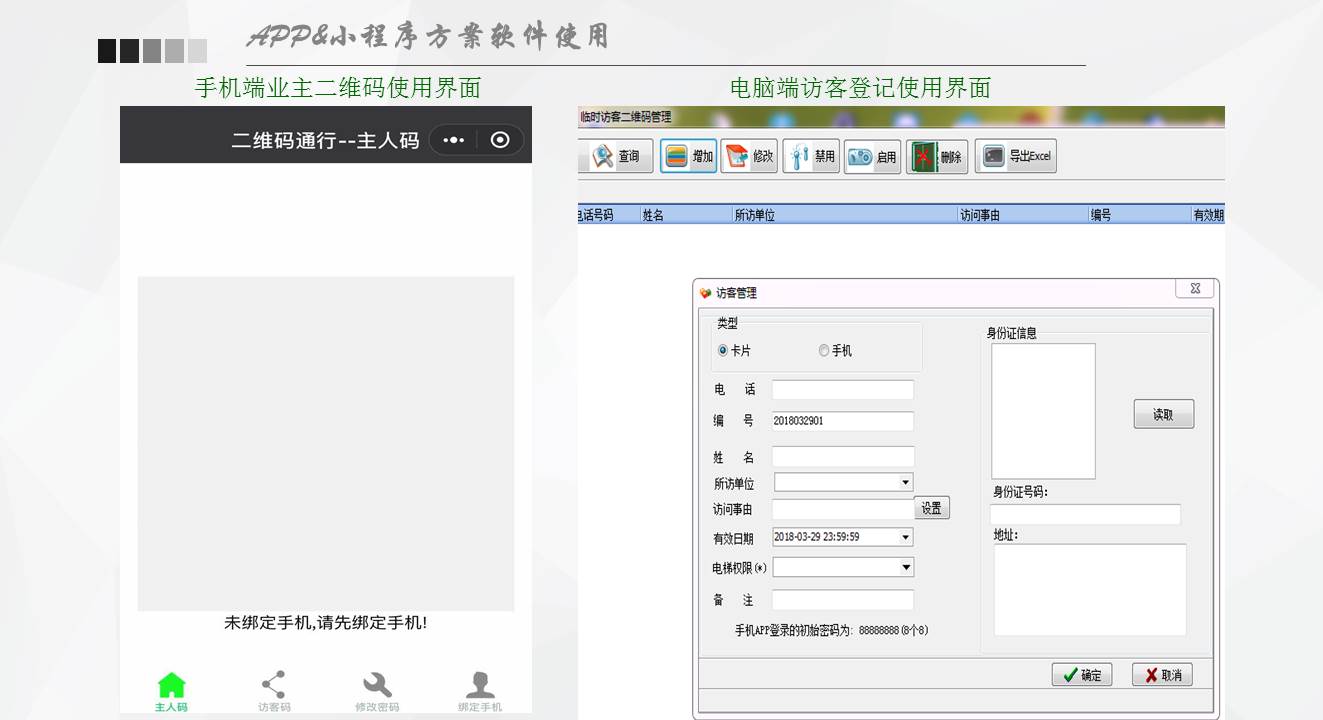Select the 卡片 radio button

point(724,351)
